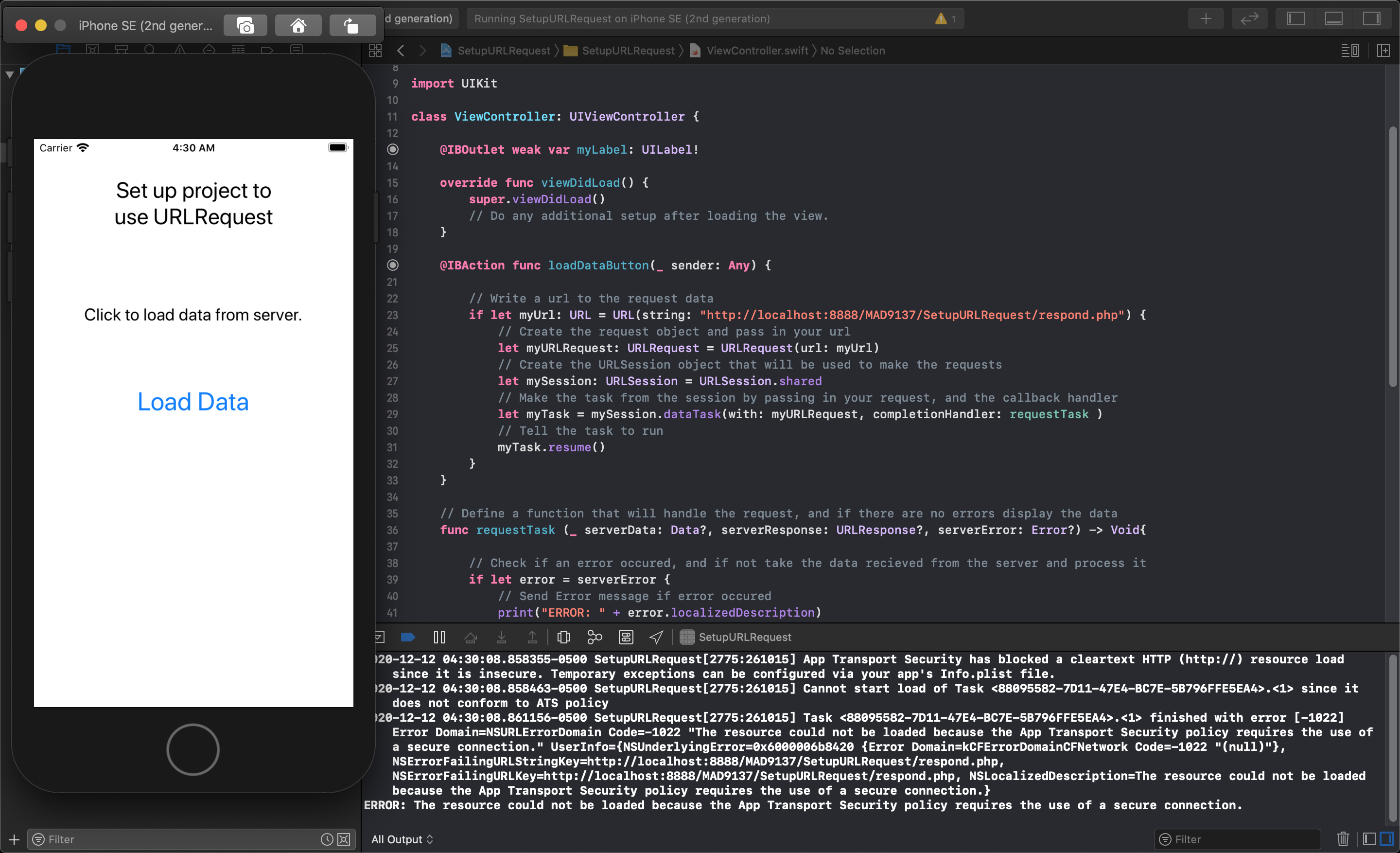
Task: Click the localhost respond.php URL string
Action: pyautogui.click(x=912, y=315)
